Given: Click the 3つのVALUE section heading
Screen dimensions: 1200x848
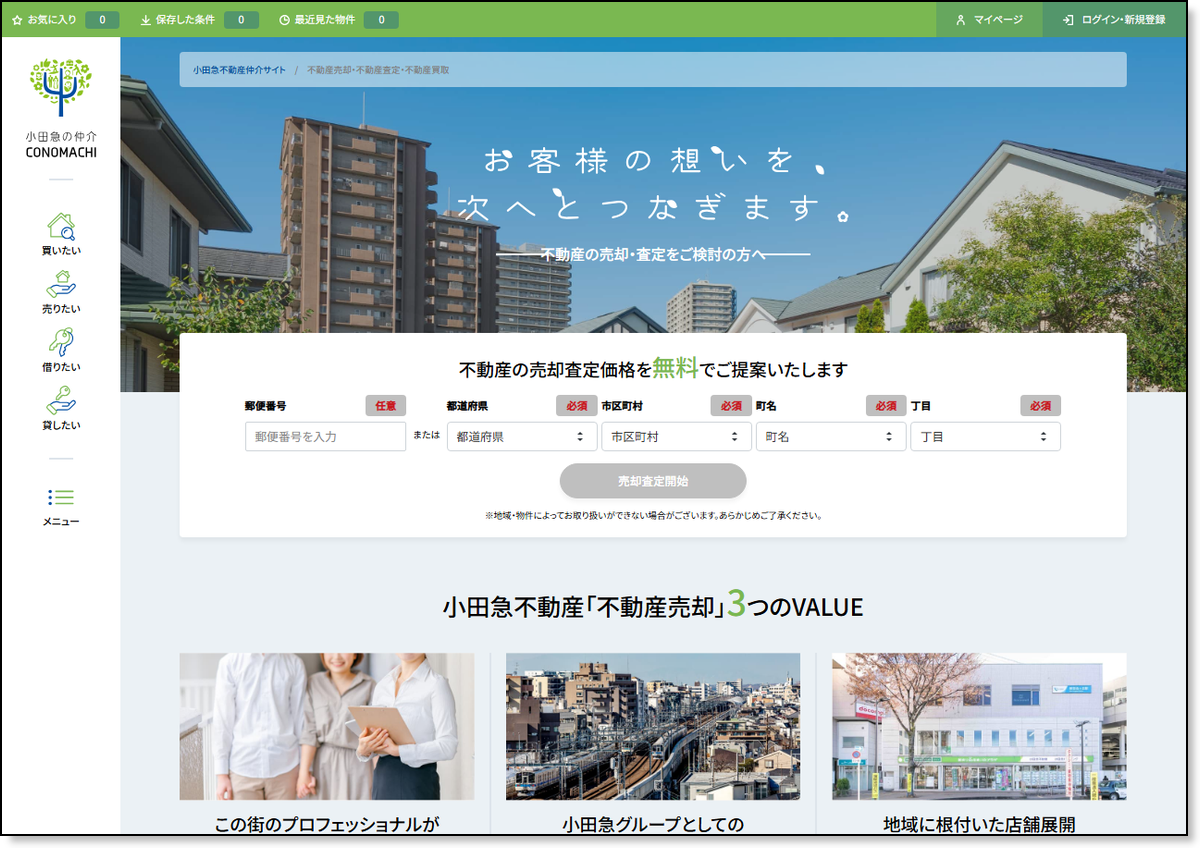Looking at the screenshot, I should (x=653, y=605).
